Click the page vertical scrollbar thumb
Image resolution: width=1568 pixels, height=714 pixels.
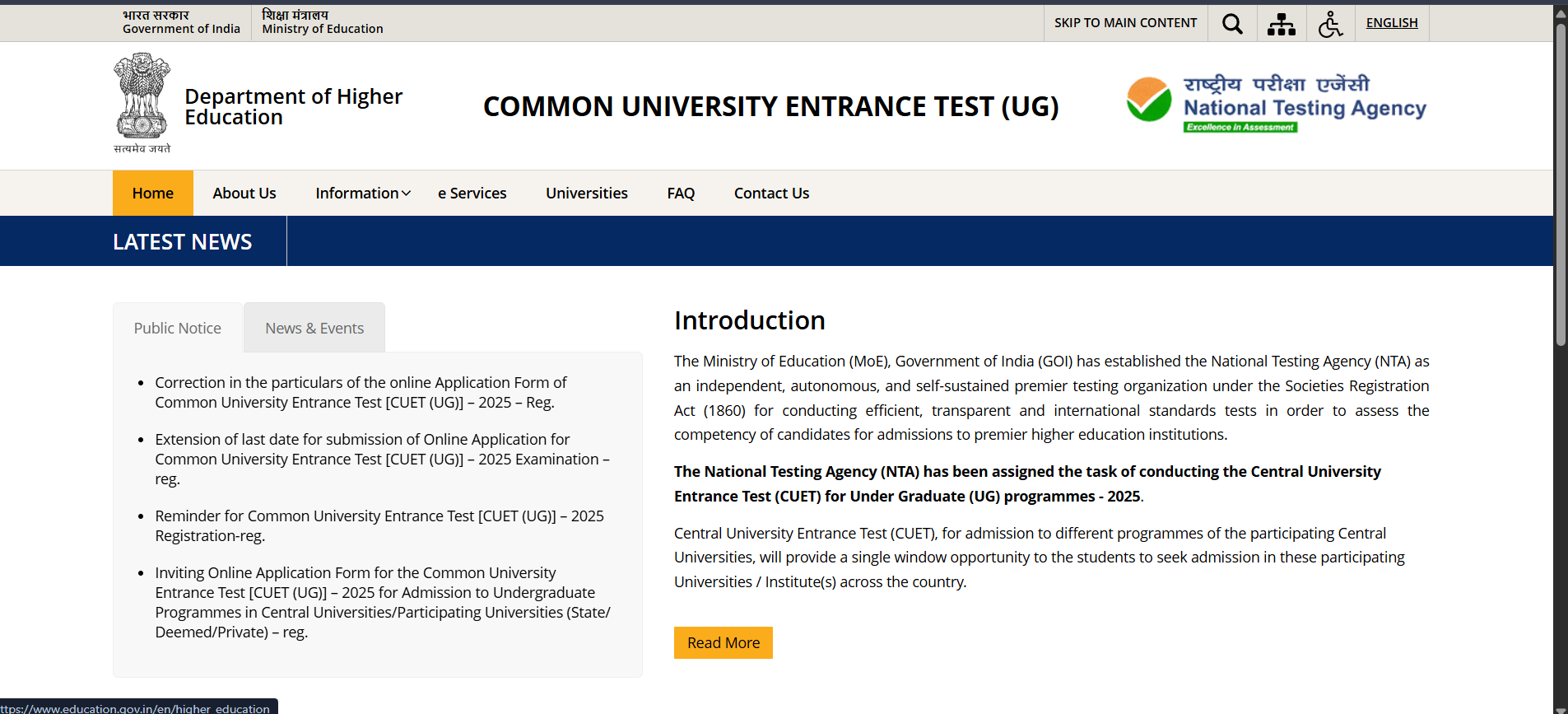click(x=1561, y=185)
